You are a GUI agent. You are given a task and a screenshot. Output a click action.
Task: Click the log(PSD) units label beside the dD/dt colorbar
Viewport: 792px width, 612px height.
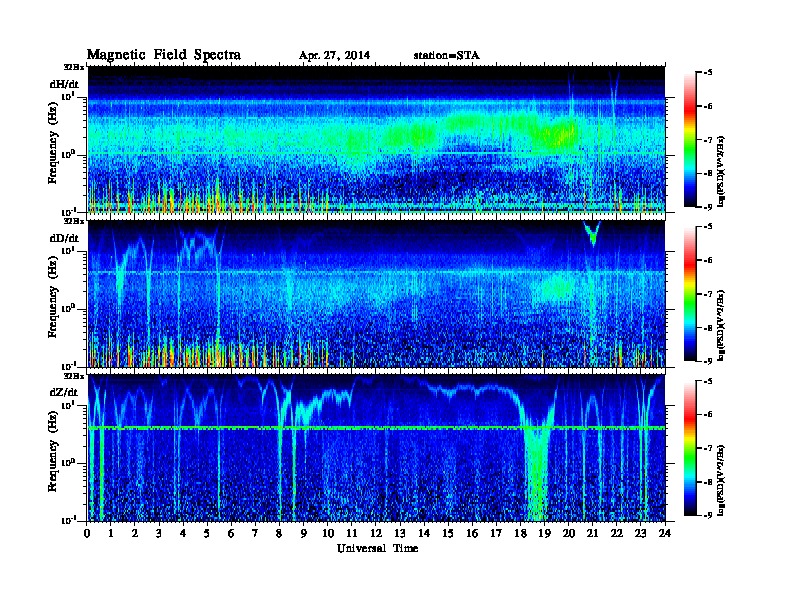[x=722, y=325]
